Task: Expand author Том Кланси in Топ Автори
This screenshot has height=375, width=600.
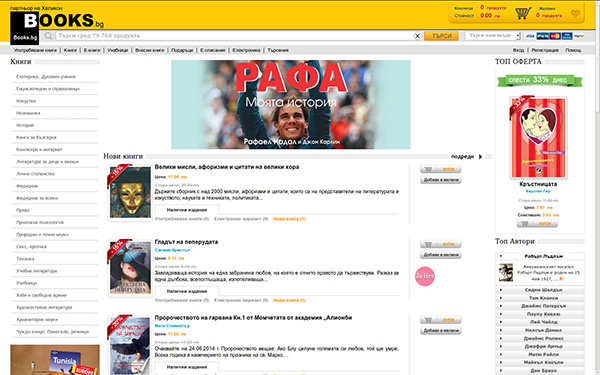Action: pos(540,298)
